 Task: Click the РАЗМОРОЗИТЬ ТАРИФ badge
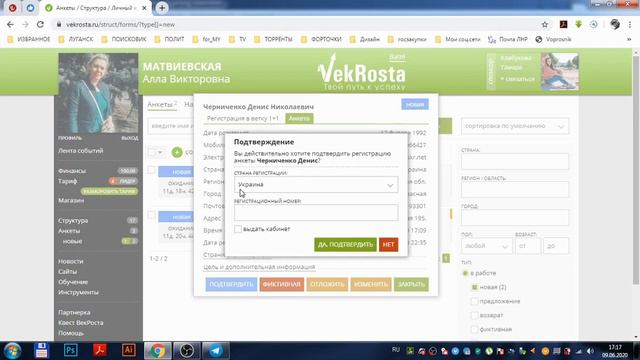point(109,191)
